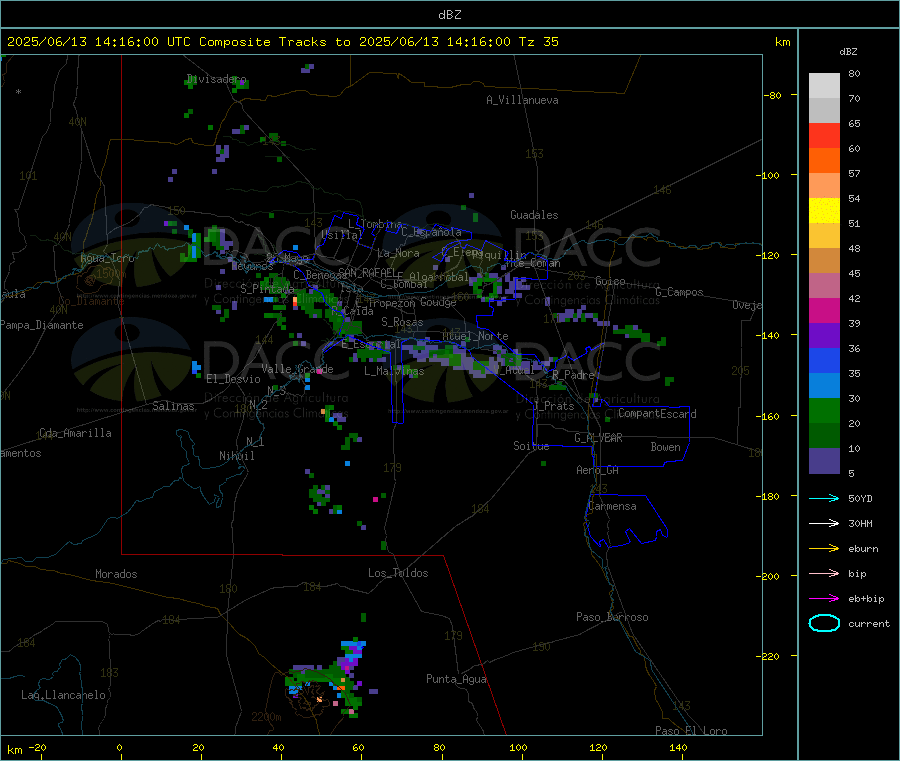The width and height of the screenshot is (900, 761).
Task: Click the Carmensa map label
Action: [612, 506]
